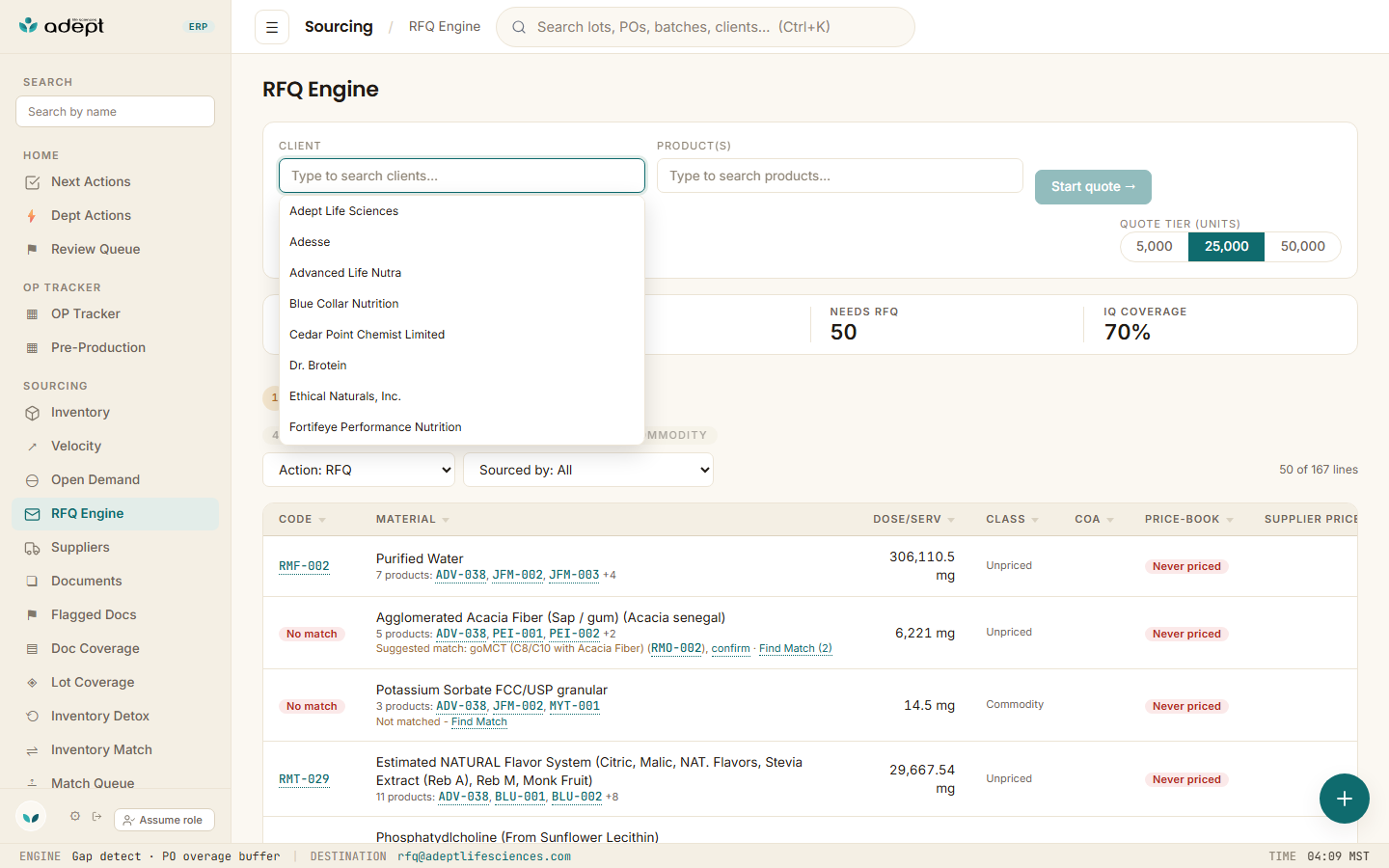1389x868 pixels.
Task: Click the Documents sidebar icon
Action: click(32, 582)
